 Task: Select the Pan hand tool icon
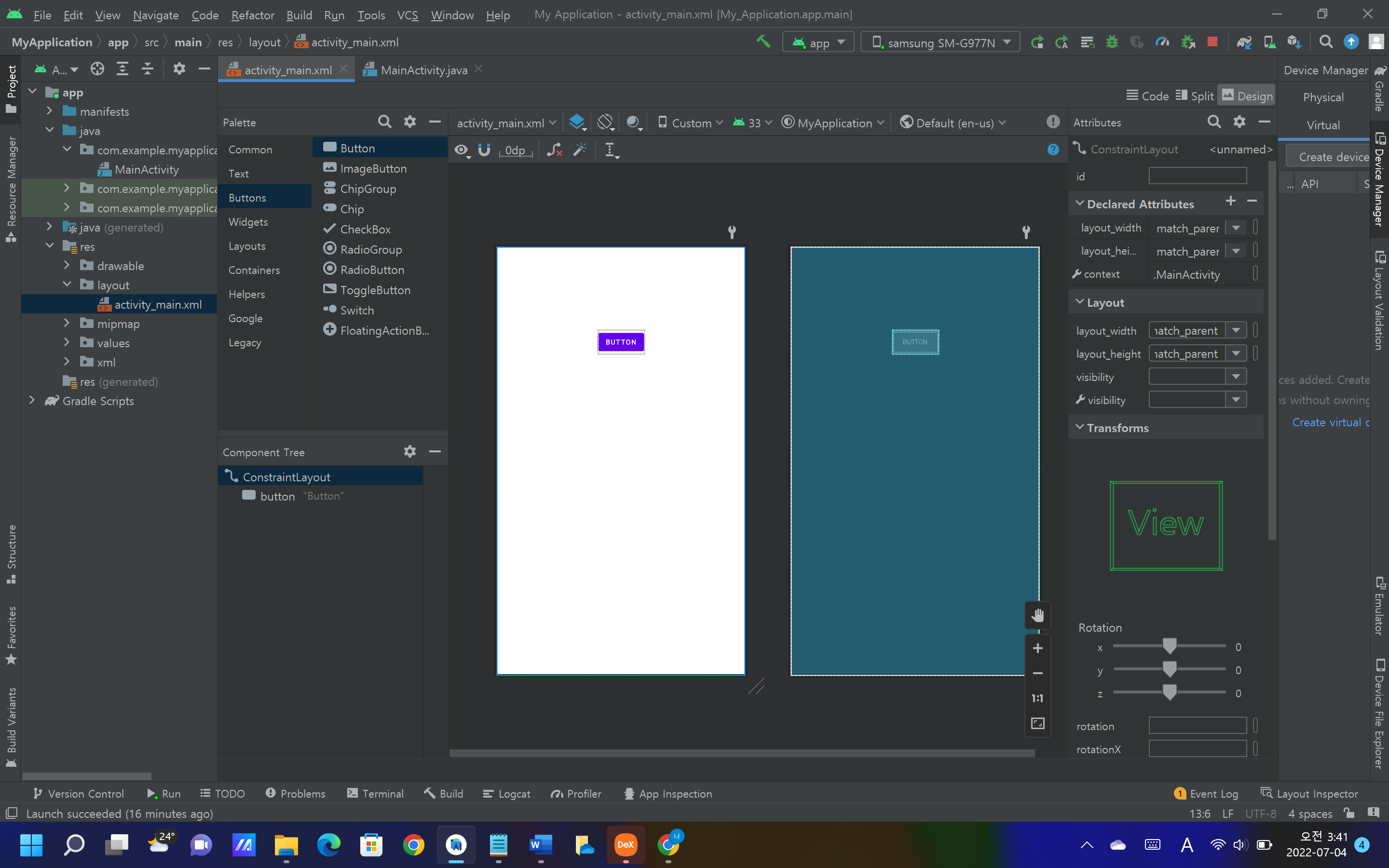1037,615
